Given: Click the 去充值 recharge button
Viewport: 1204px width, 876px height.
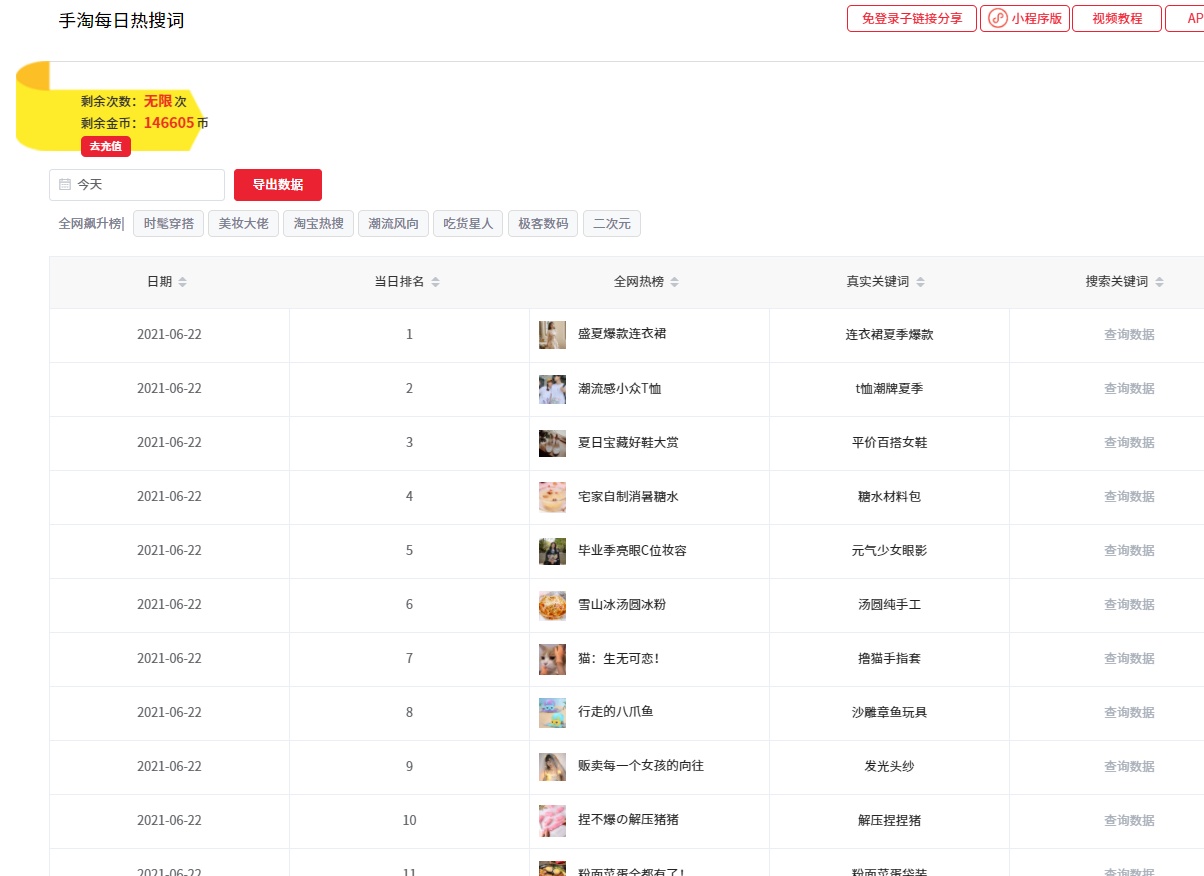Looking at the screenshot, I should [105, 146].
